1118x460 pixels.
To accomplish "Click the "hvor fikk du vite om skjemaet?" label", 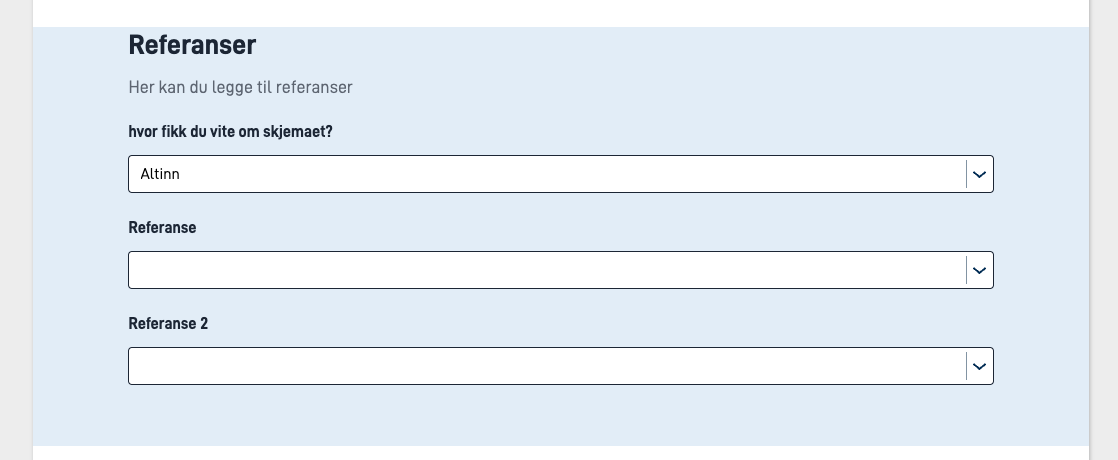I will coord(230,131).
